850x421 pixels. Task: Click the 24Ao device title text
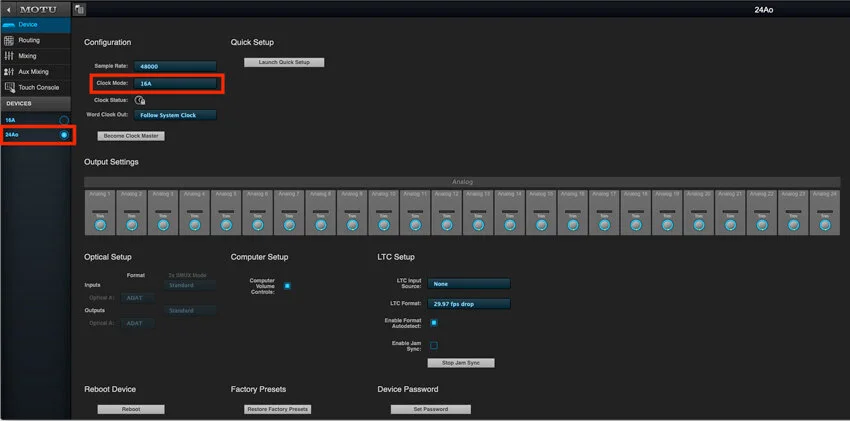point(764,10)
